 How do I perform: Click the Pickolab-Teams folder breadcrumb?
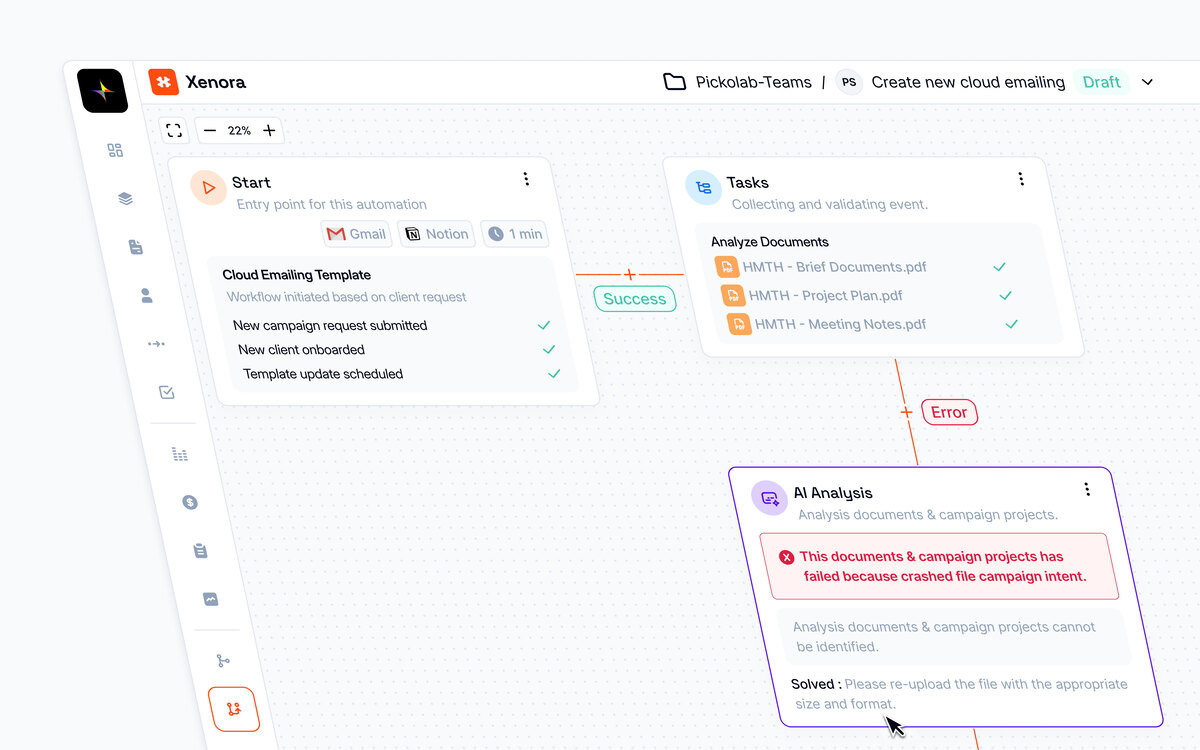737,82
